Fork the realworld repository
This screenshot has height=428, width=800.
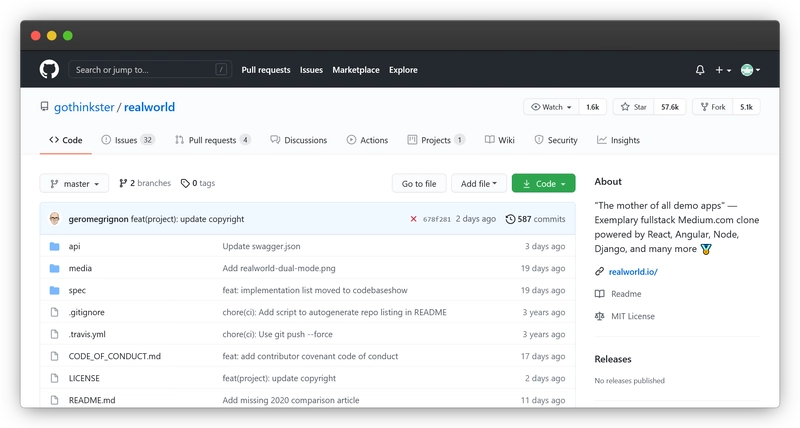coord(713,107)
